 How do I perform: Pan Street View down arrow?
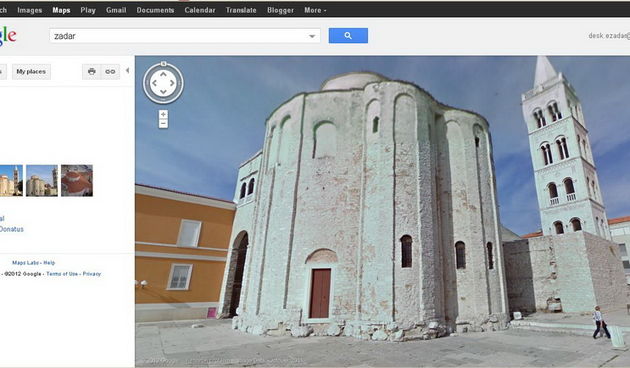click(x=163, y=92)
